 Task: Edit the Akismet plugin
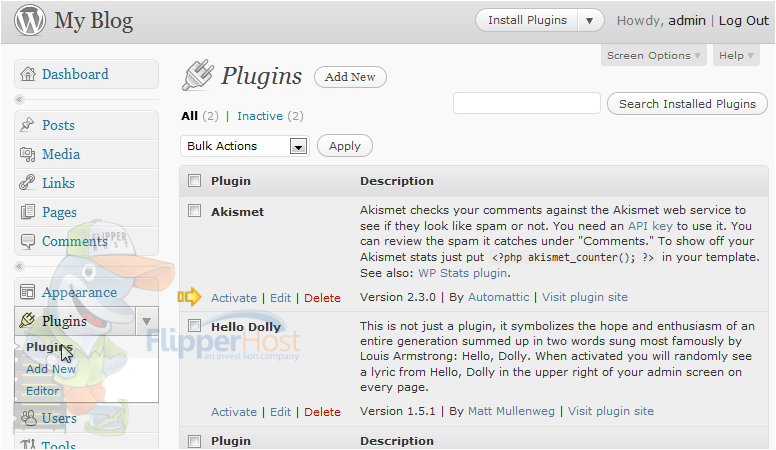[x=280, y=298]
